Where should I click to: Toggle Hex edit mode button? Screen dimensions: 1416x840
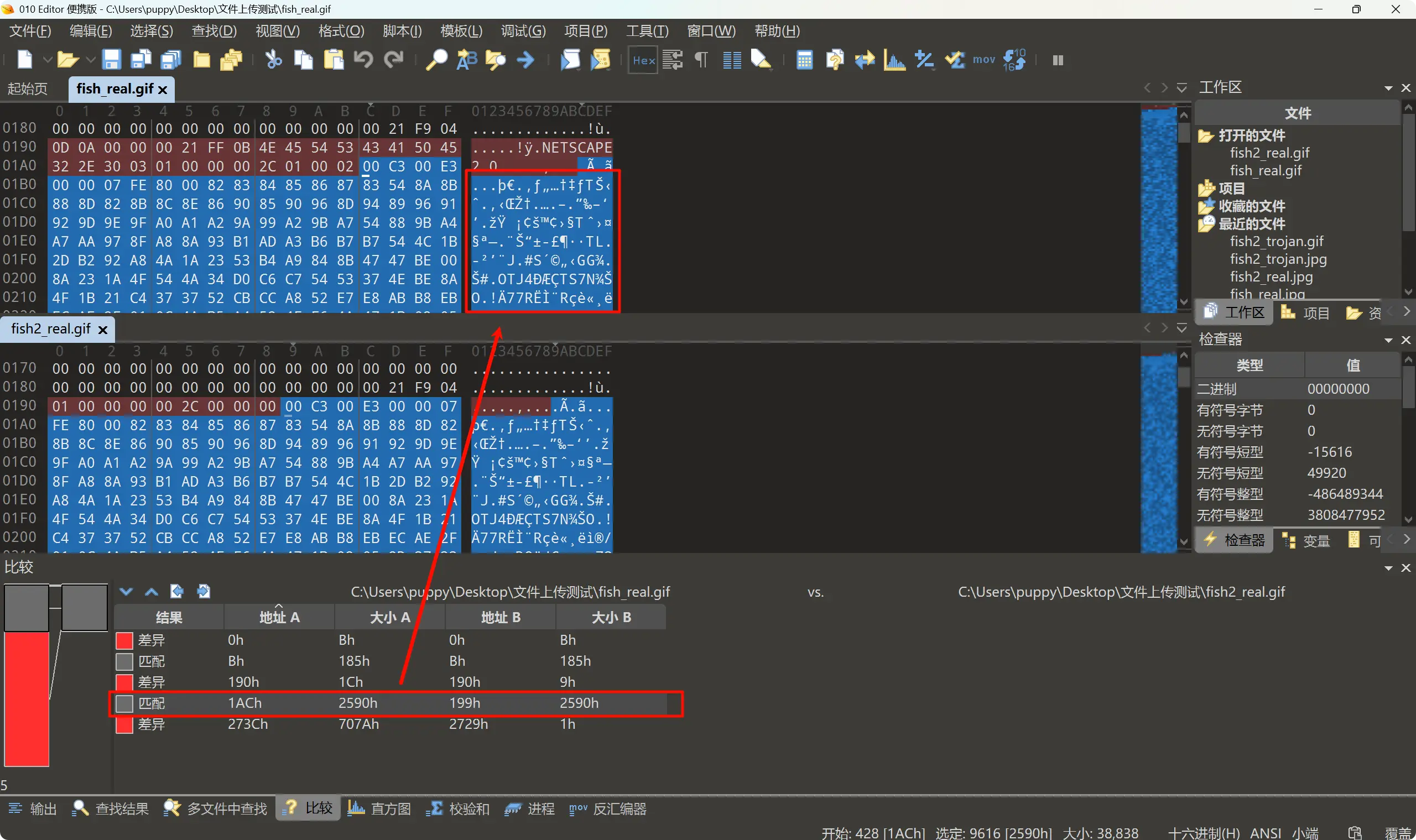click(x=643, y=60)
